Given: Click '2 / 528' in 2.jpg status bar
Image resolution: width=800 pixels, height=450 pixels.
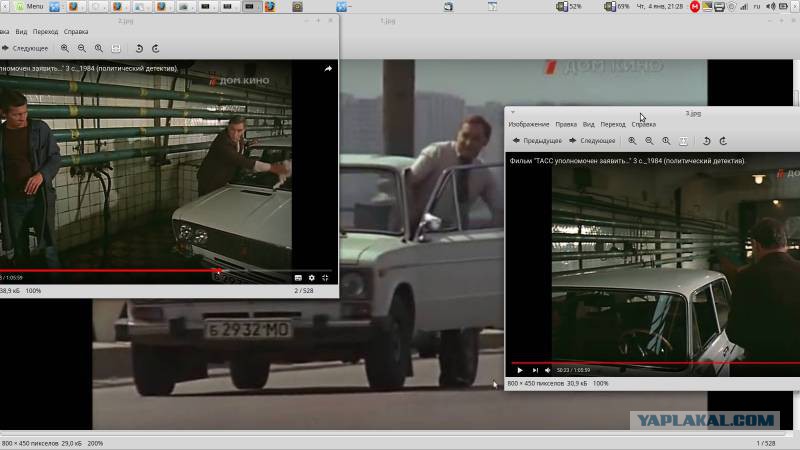Looking at the screenshot, I should pyautogui.click(x=304, y=291).
